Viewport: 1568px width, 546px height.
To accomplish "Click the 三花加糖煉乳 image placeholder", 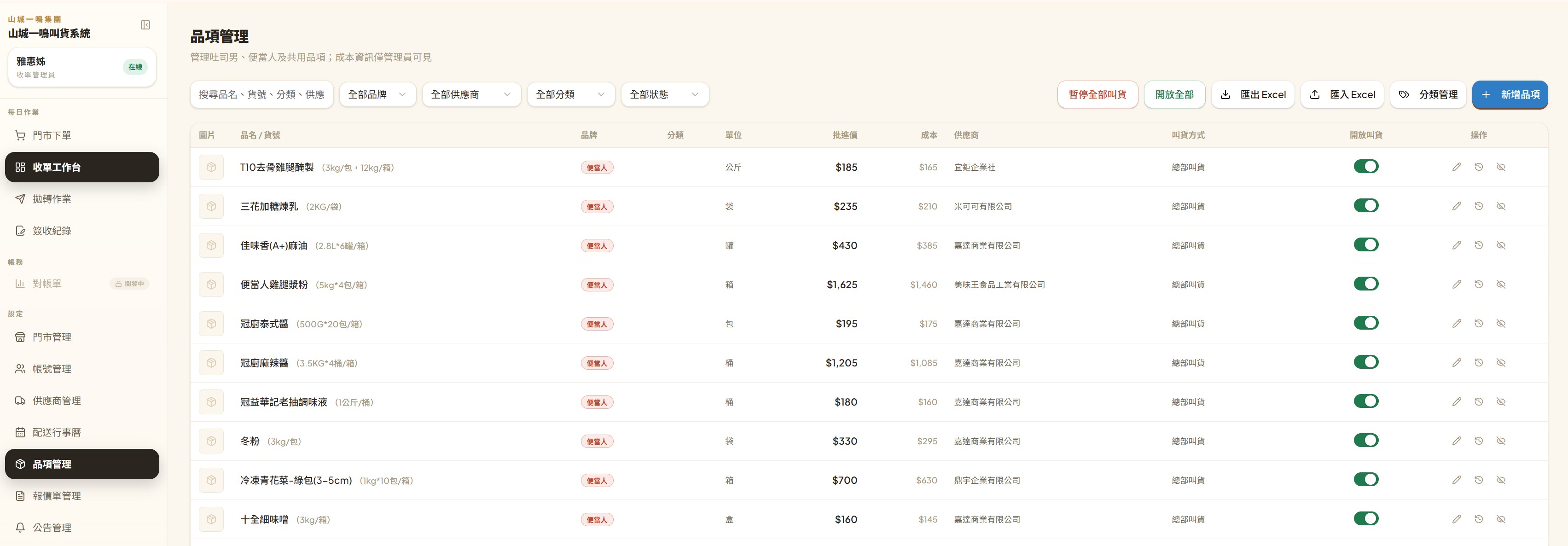I will [x=211, y=206].
